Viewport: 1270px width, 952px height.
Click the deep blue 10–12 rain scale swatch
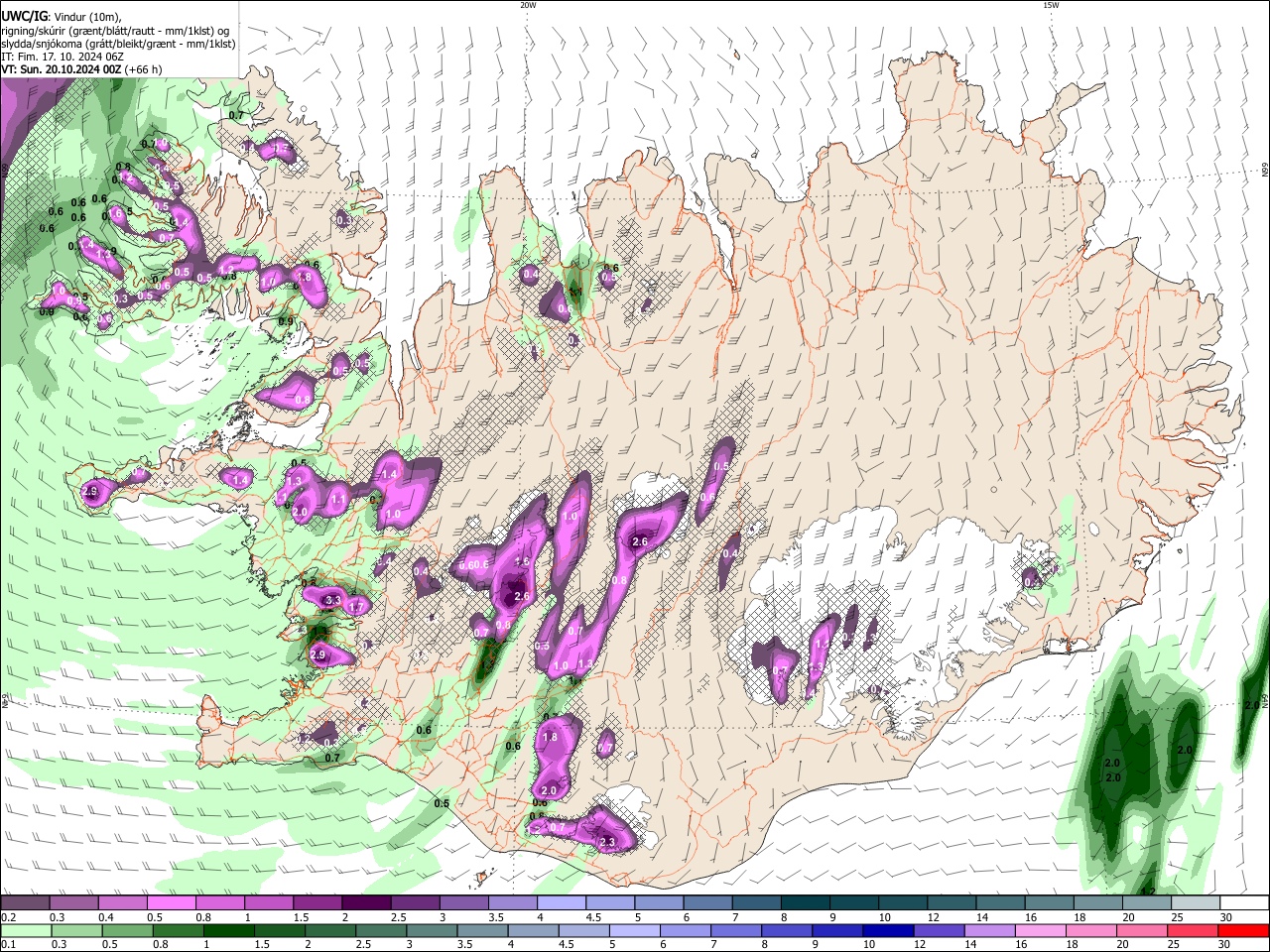887,930
